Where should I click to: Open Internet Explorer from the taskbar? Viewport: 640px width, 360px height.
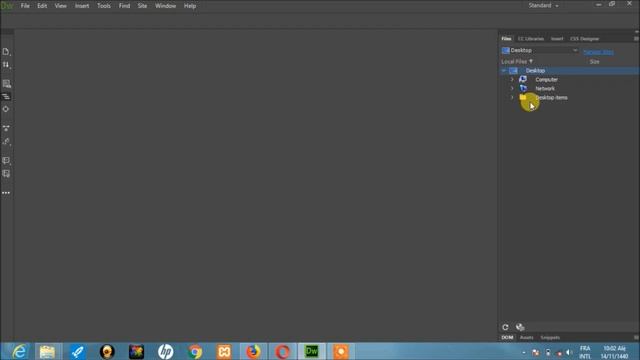pyautogui.click(x=19, y=351)
